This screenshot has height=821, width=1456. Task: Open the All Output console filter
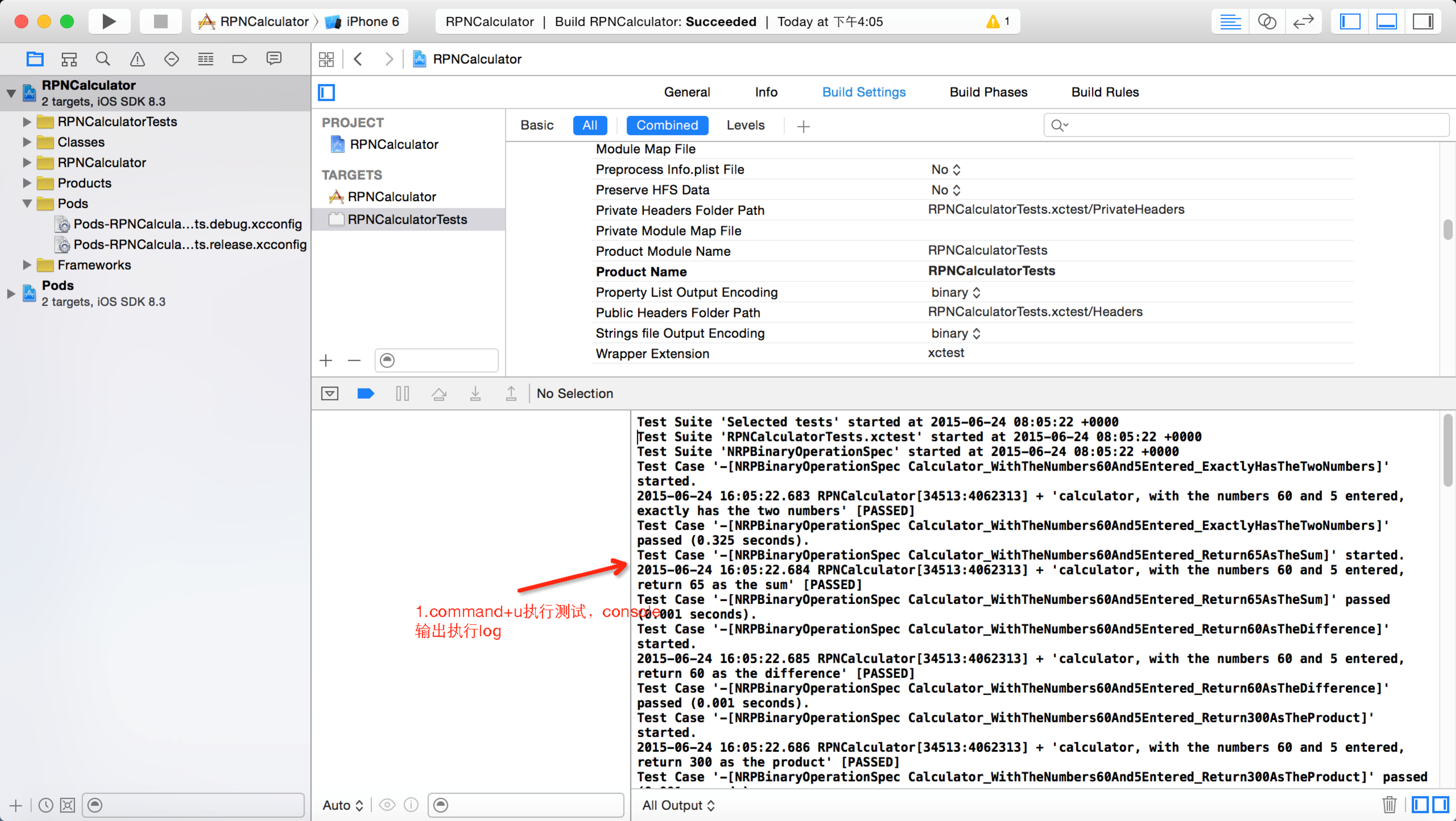point(678,805)
